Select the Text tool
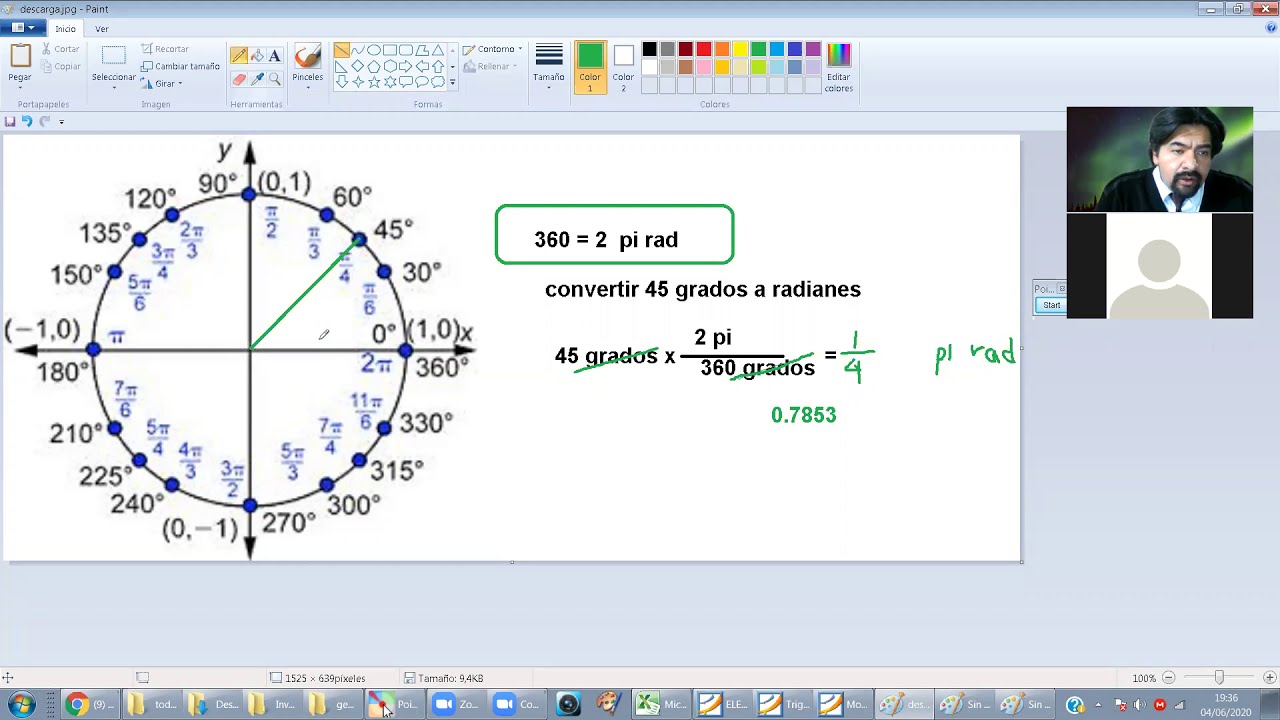Image resolution: width=1280 pixels, height=720 pixels. pyautogui.click(x=275, y=56)
